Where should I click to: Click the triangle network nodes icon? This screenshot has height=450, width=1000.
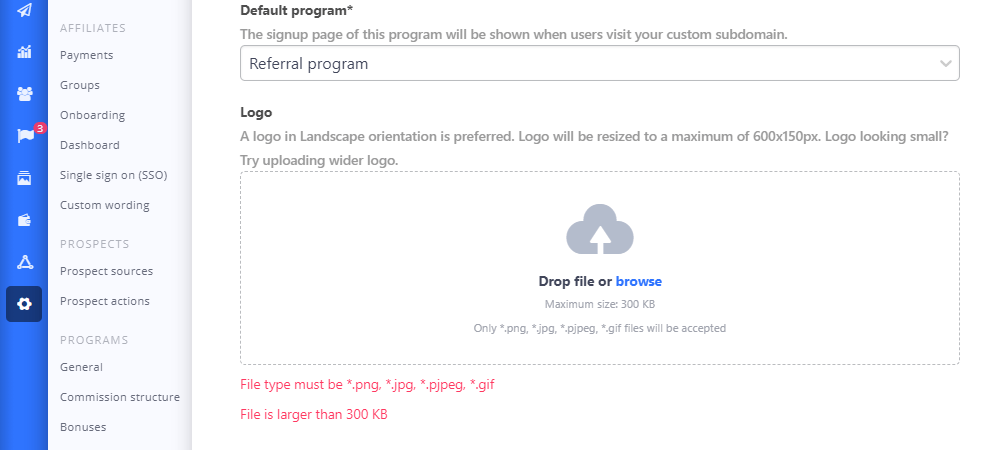[24, 262]
